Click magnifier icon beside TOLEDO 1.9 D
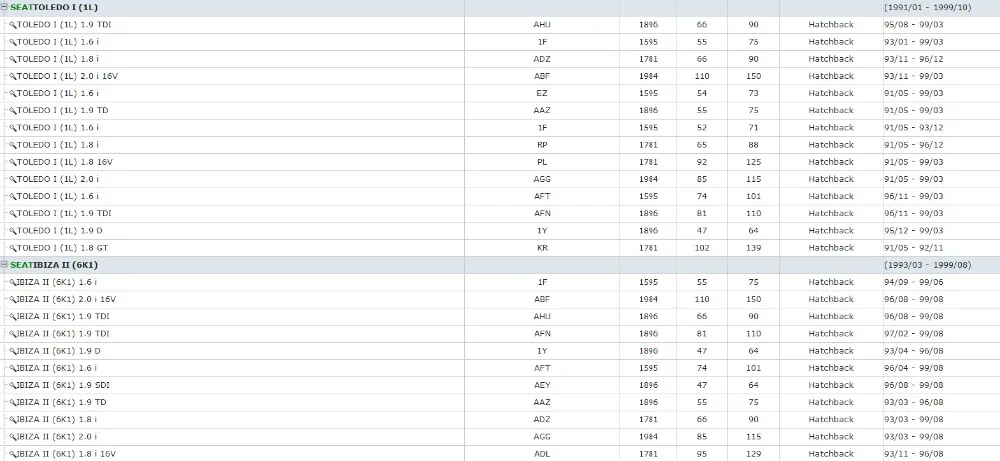Viewport: 1000px width, 461px height. (x=12, y=231)
